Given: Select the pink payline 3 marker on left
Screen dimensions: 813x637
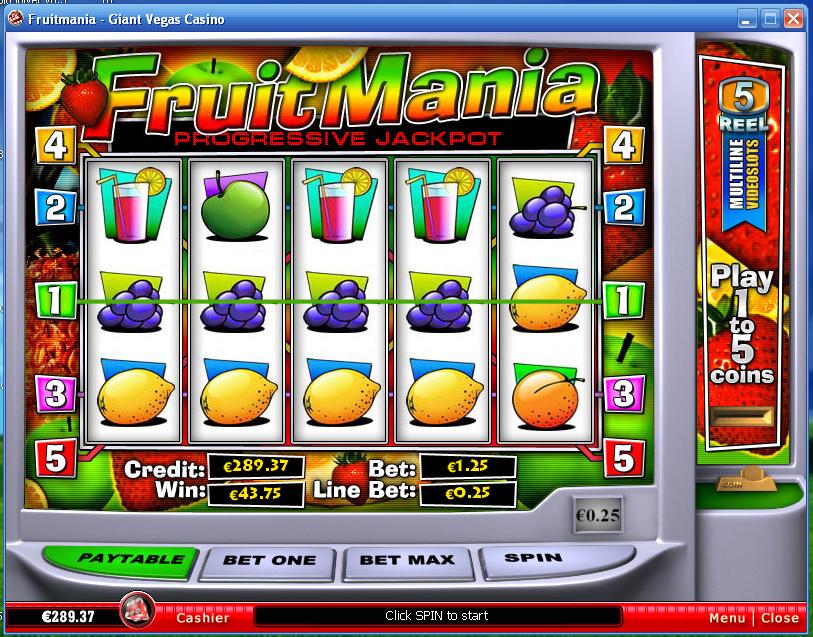Looking at the screenshot, I should [x=55, y=393].
